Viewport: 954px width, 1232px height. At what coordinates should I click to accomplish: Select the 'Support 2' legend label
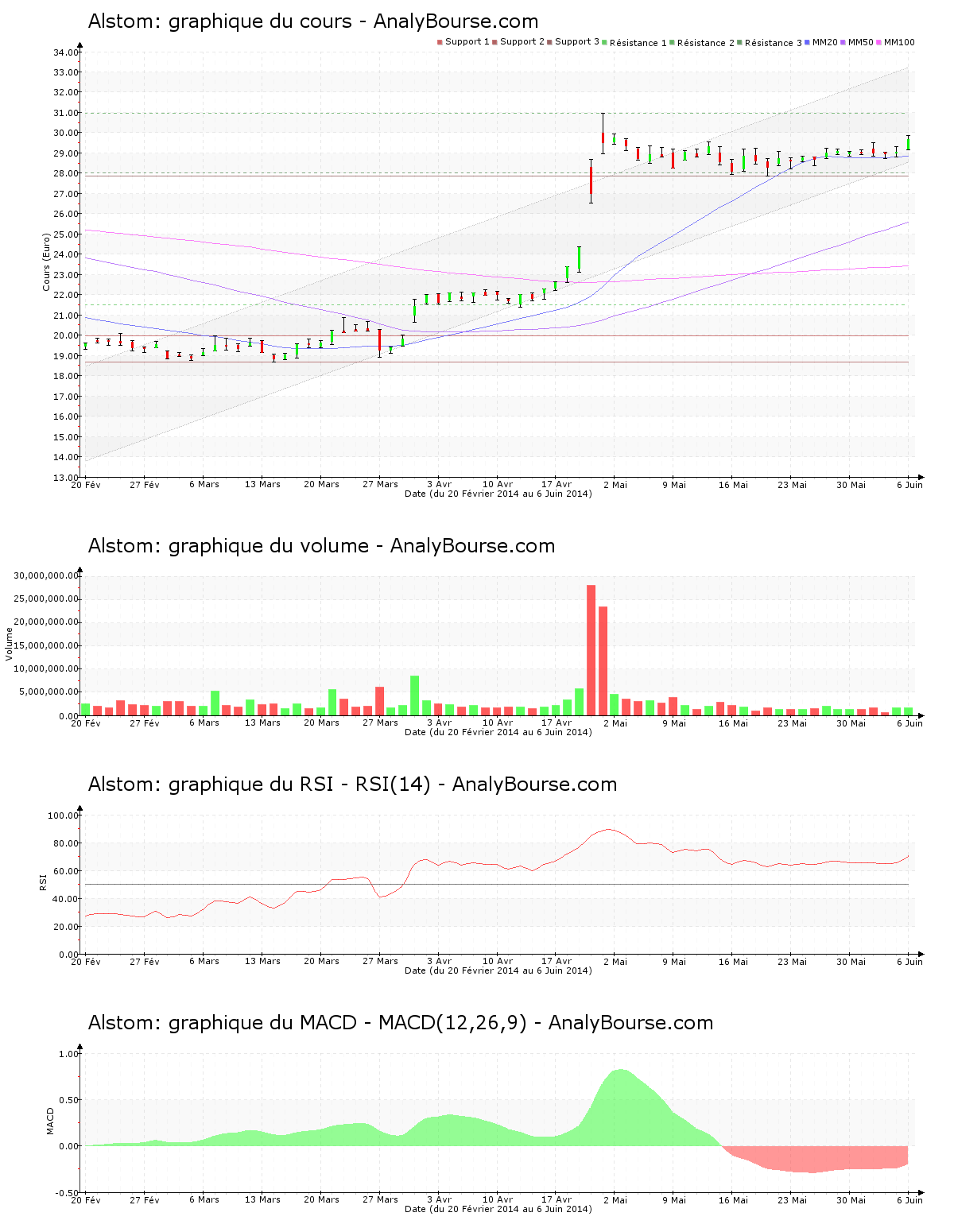click(522, 42)
